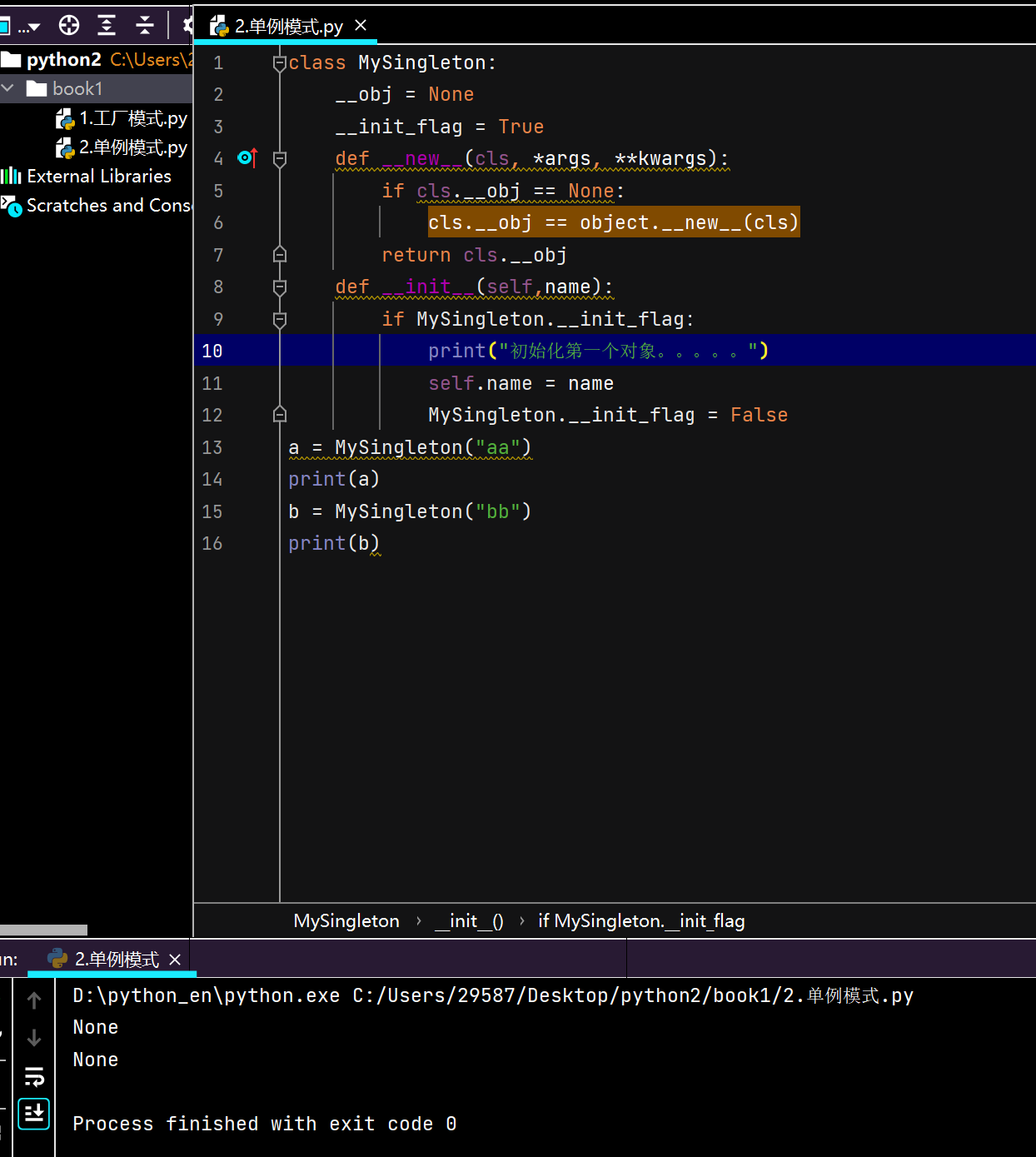Click the 'return cls.__obj' code line

(x=474, y=255)
